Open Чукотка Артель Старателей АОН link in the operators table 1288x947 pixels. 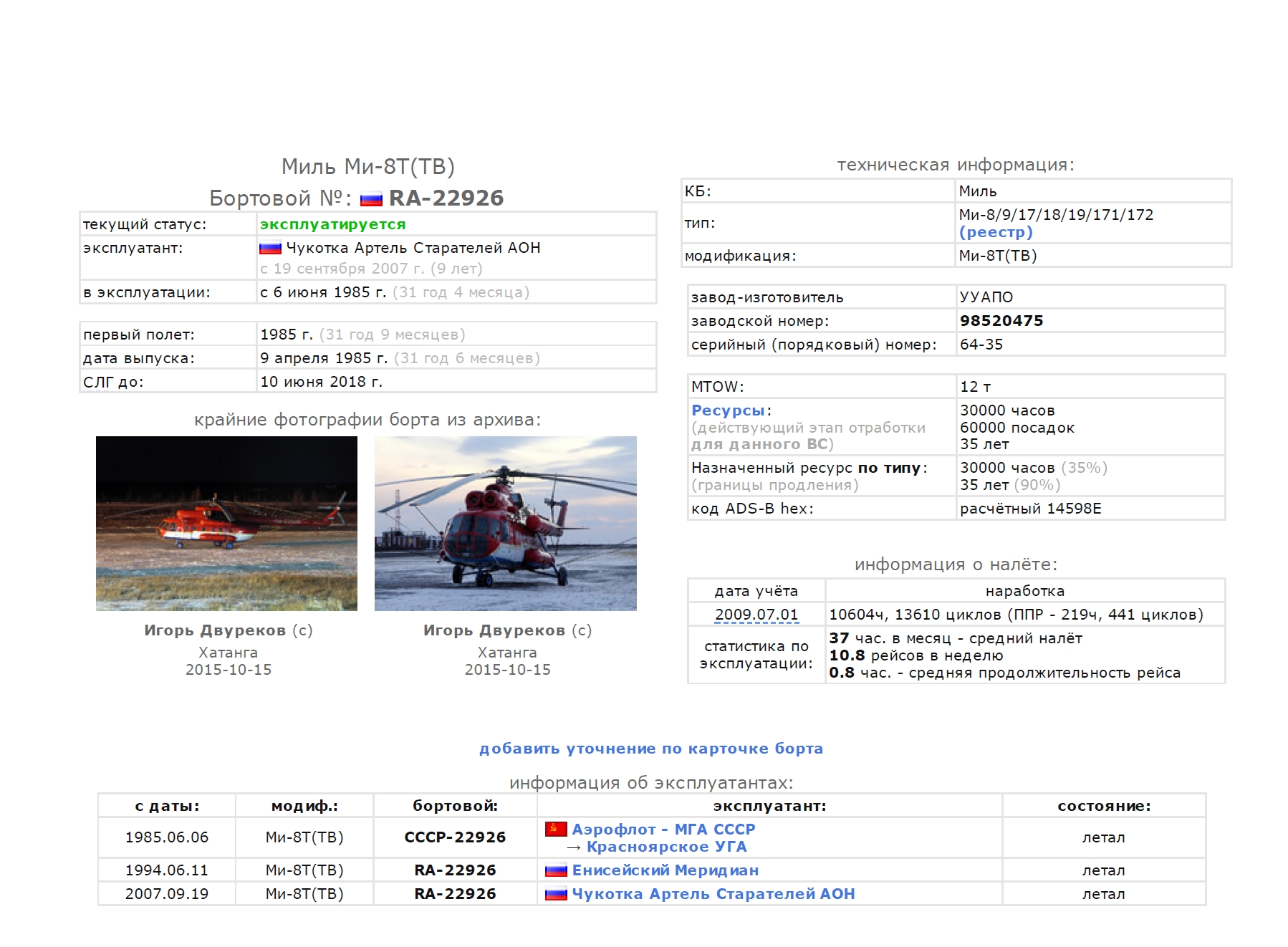[713, 894]
